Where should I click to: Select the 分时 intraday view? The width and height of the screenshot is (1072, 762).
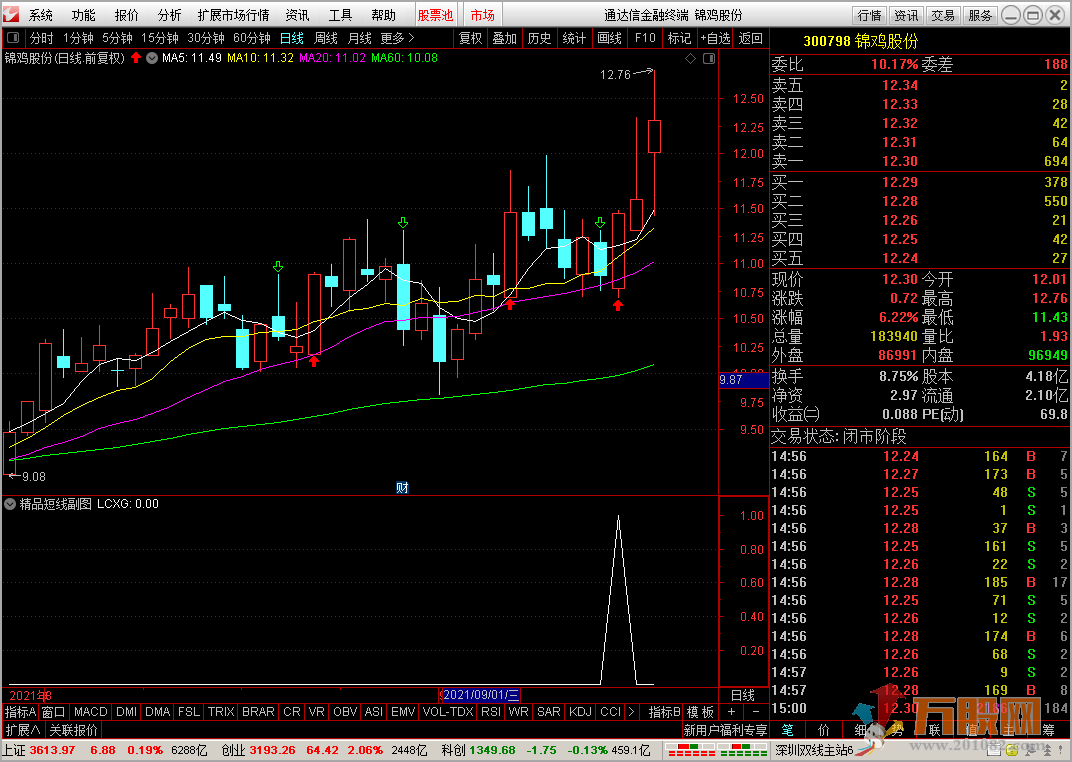[42, 38]
